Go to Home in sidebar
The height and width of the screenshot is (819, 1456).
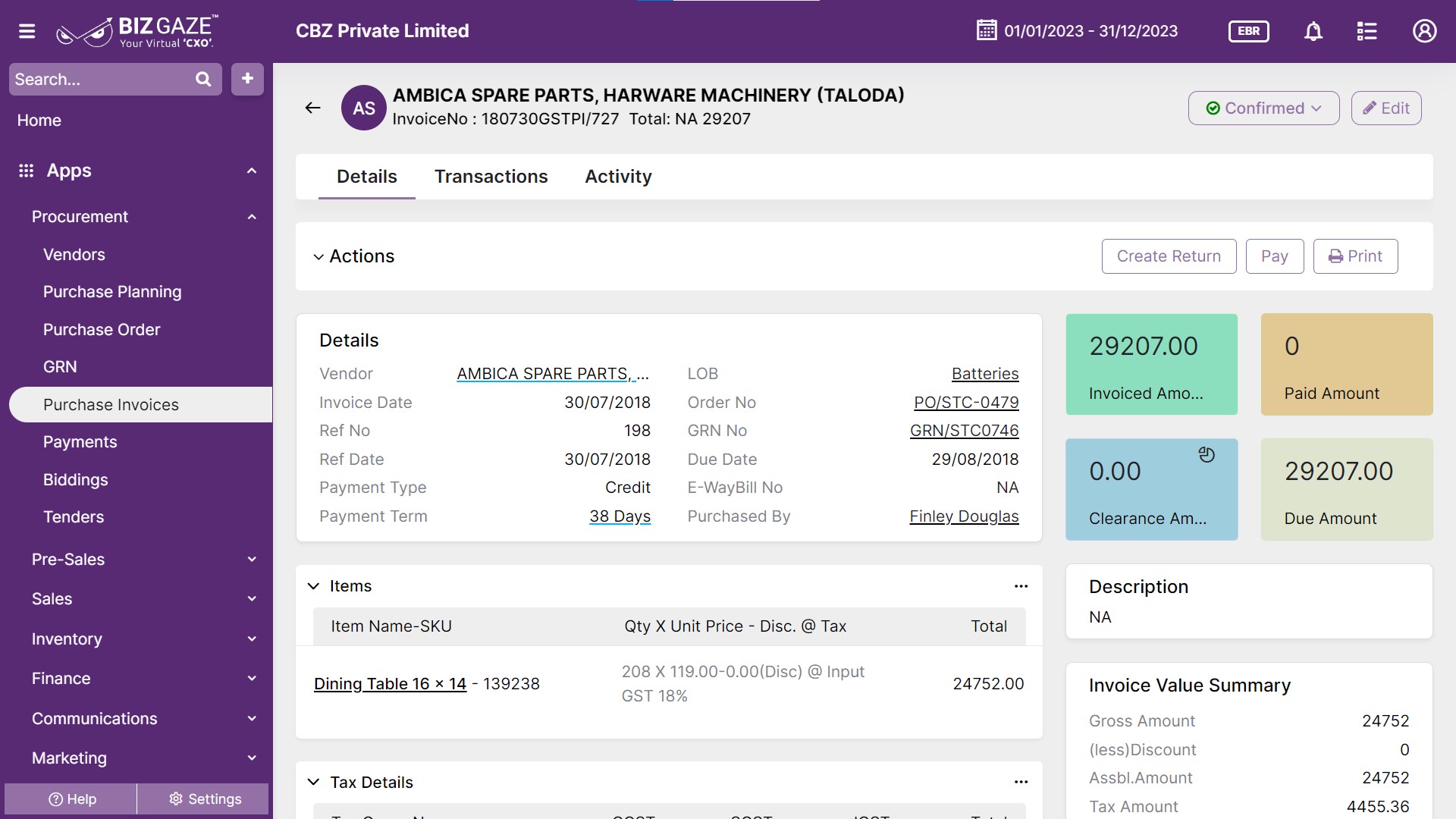(x=39, y=121)
